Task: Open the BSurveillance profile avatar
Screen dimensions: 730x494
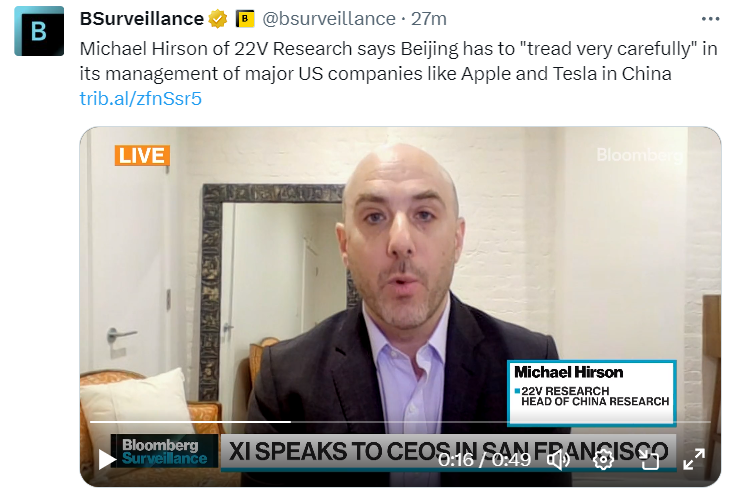Action: click(39, 31)
